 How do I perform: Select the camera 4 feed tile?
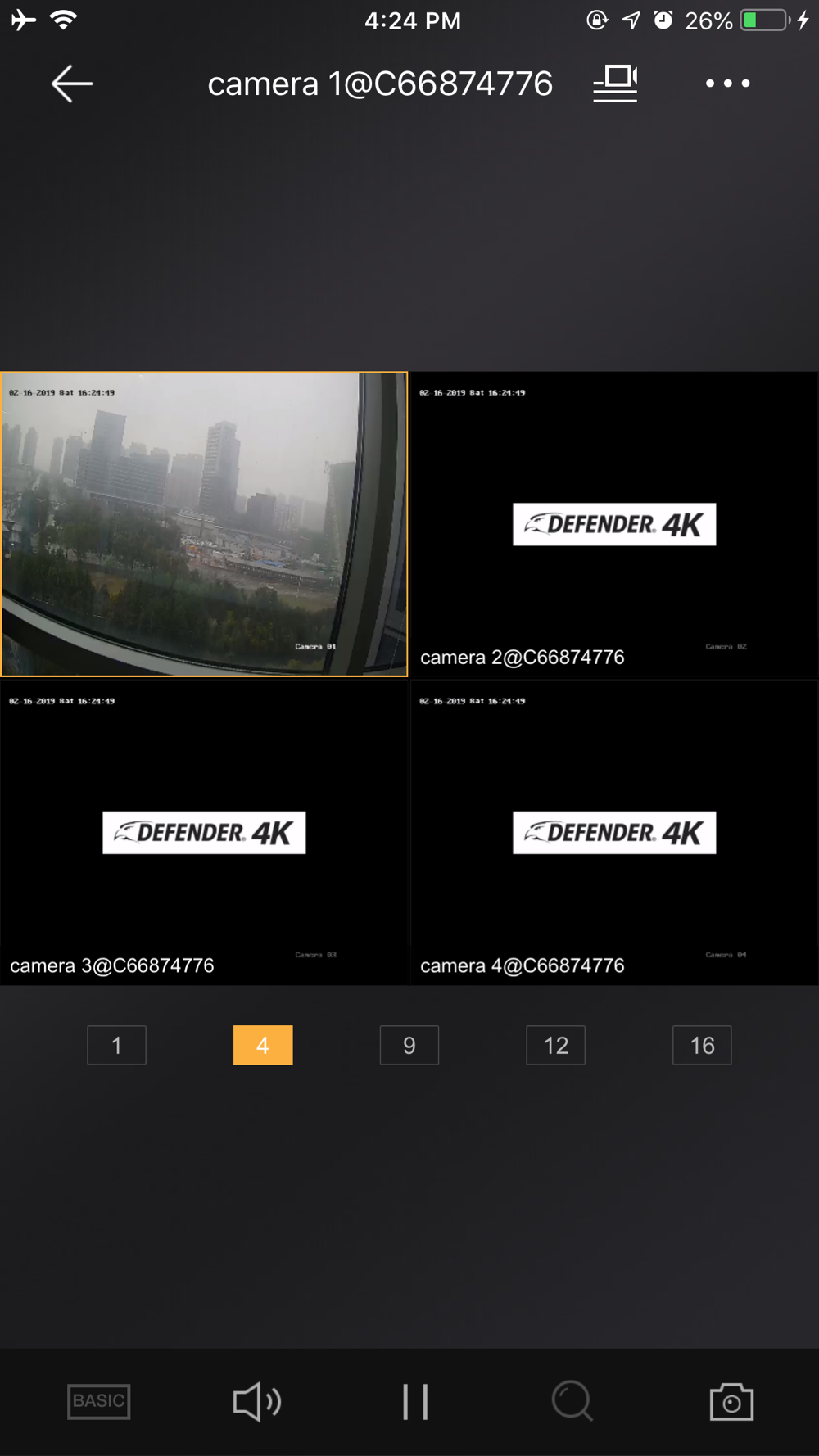(x=614, y=832)
